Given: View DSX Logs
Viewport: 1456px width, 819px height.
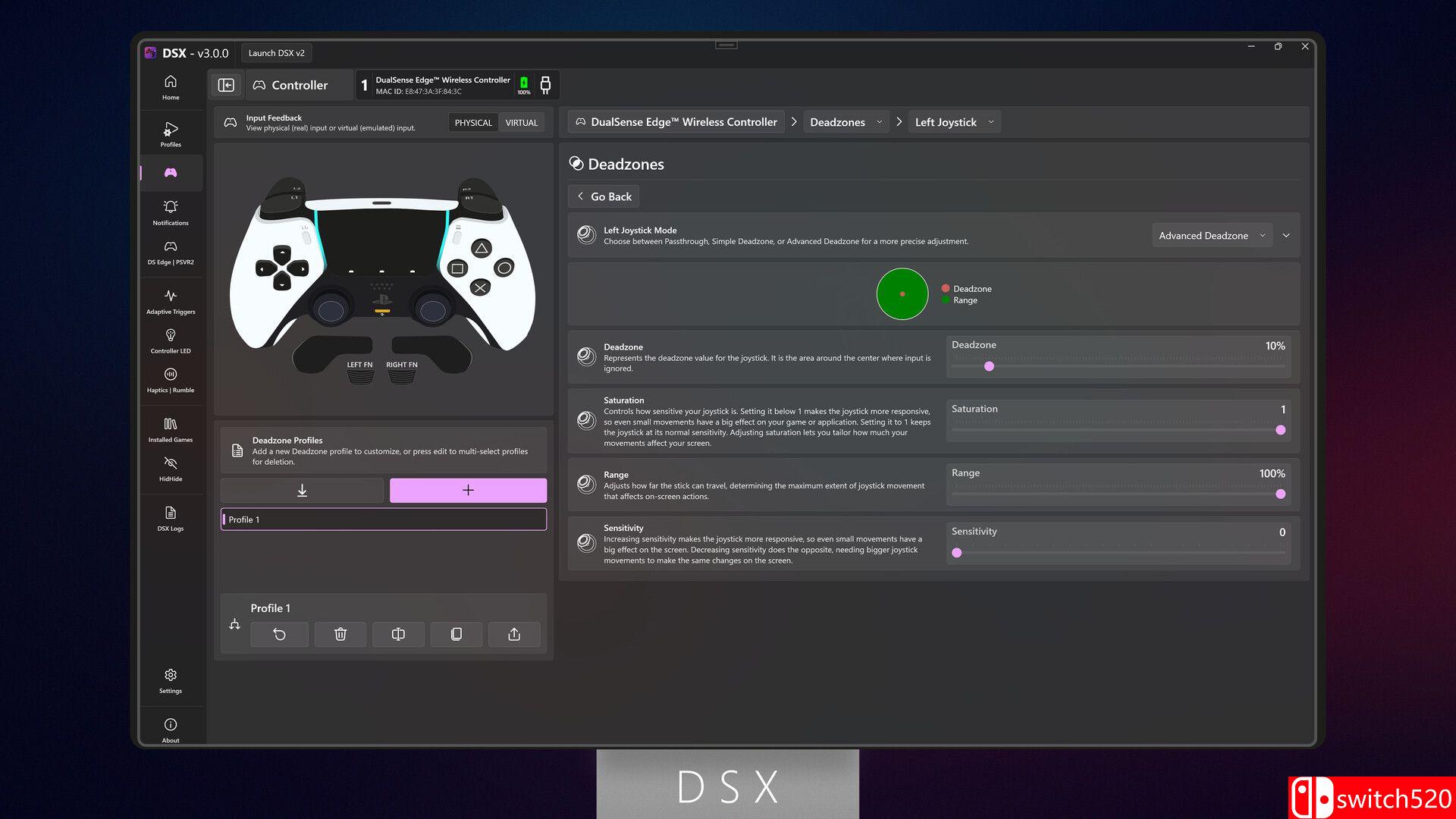Looking at the screenshot, I should pos(171,517).
